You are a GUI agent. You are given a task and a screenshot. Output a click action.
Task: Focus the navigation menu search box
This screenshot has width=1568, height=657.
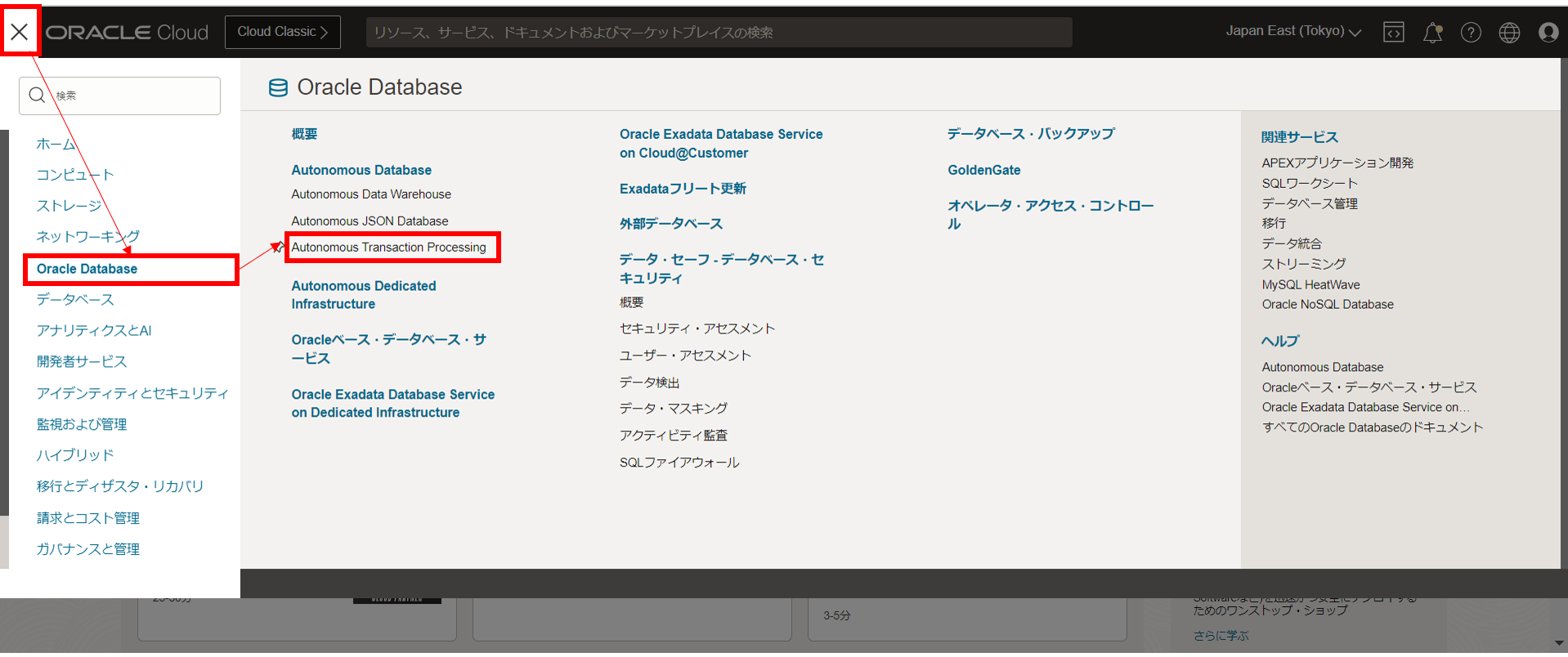click(x=120, y=96)
